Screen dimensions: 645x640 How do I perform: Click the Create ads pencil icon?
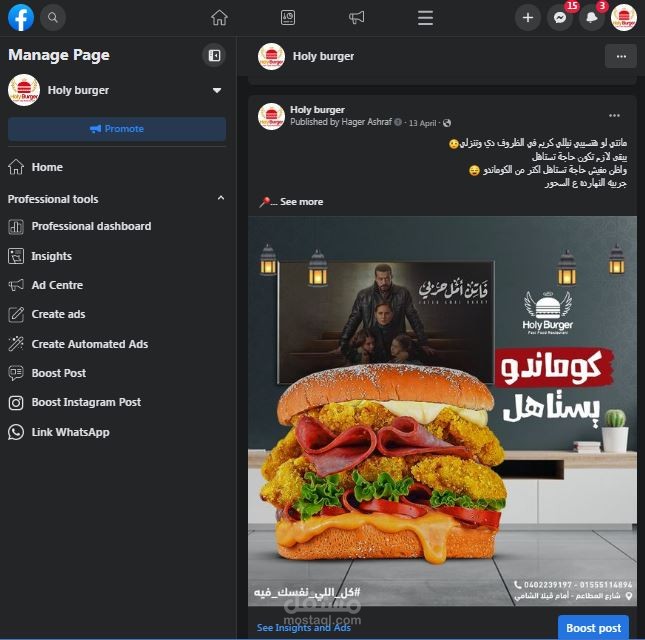[16, 314]
